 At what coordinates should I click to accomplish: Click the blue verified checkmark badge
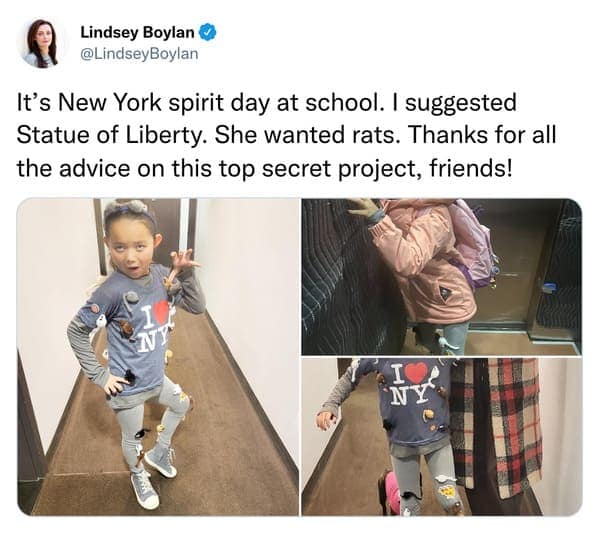[x=209, y=33]
